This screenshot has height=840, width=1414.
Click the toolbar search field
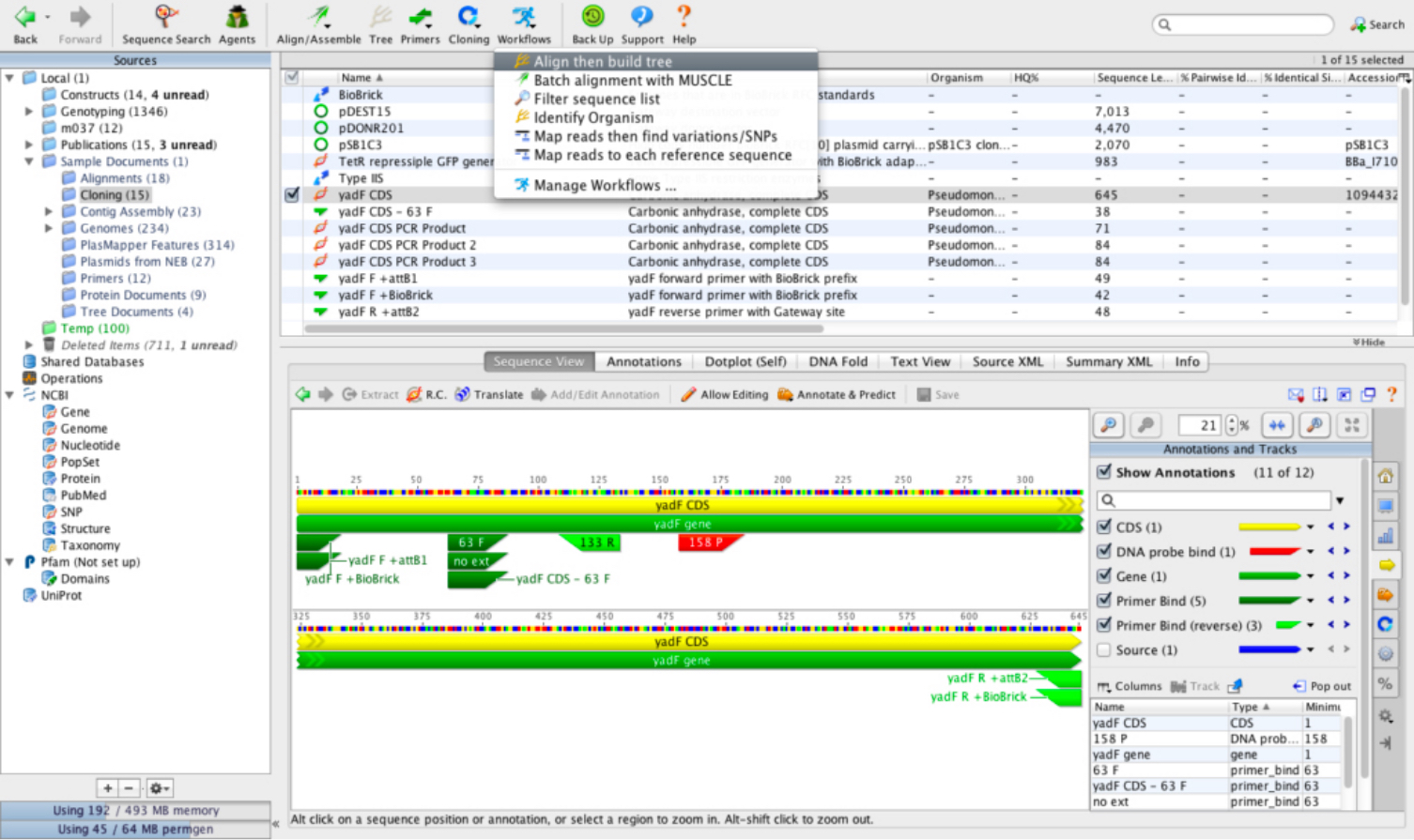tap(1243, 24)
